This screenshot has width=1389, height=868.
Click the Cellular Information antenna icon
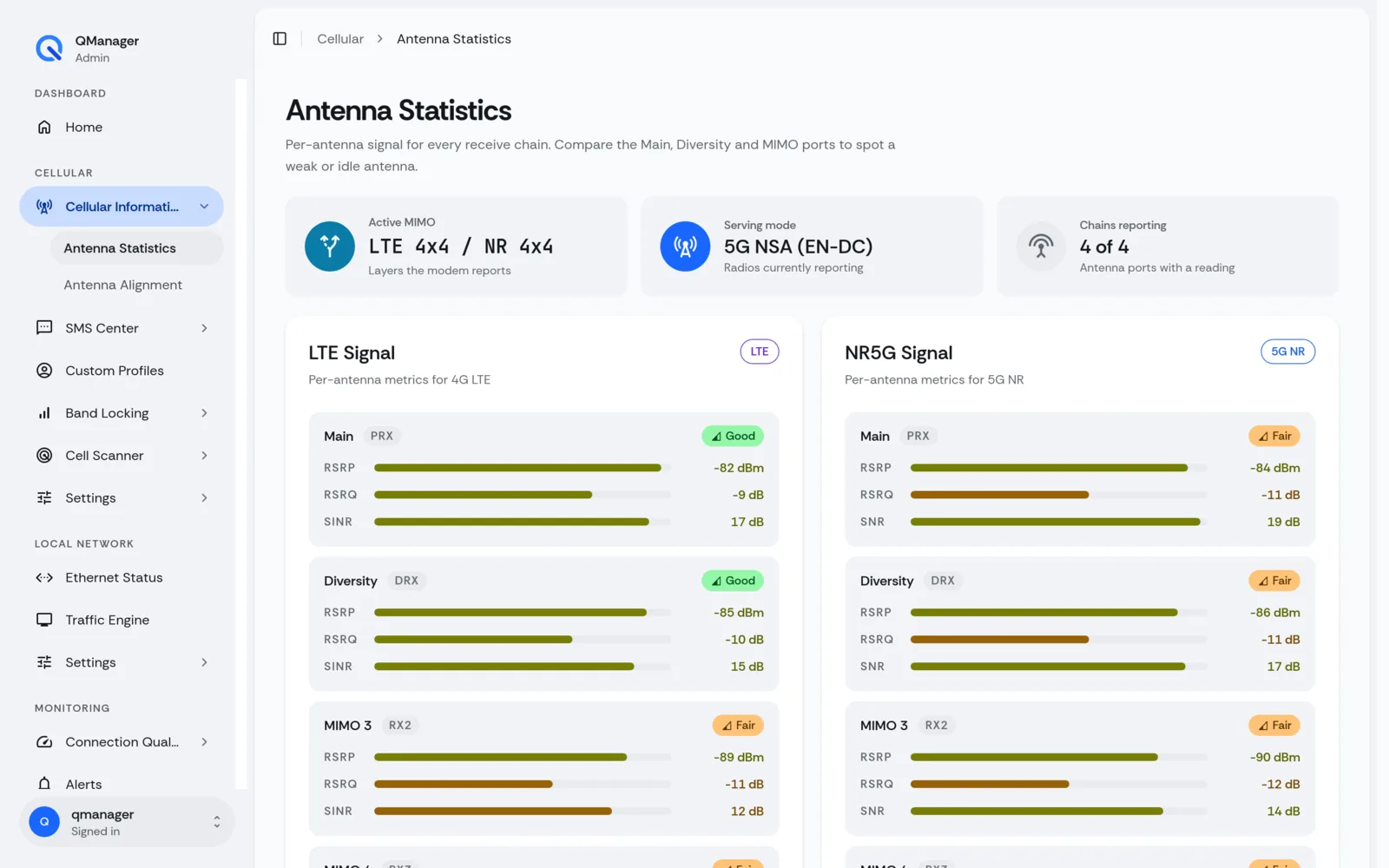(44, 207)
